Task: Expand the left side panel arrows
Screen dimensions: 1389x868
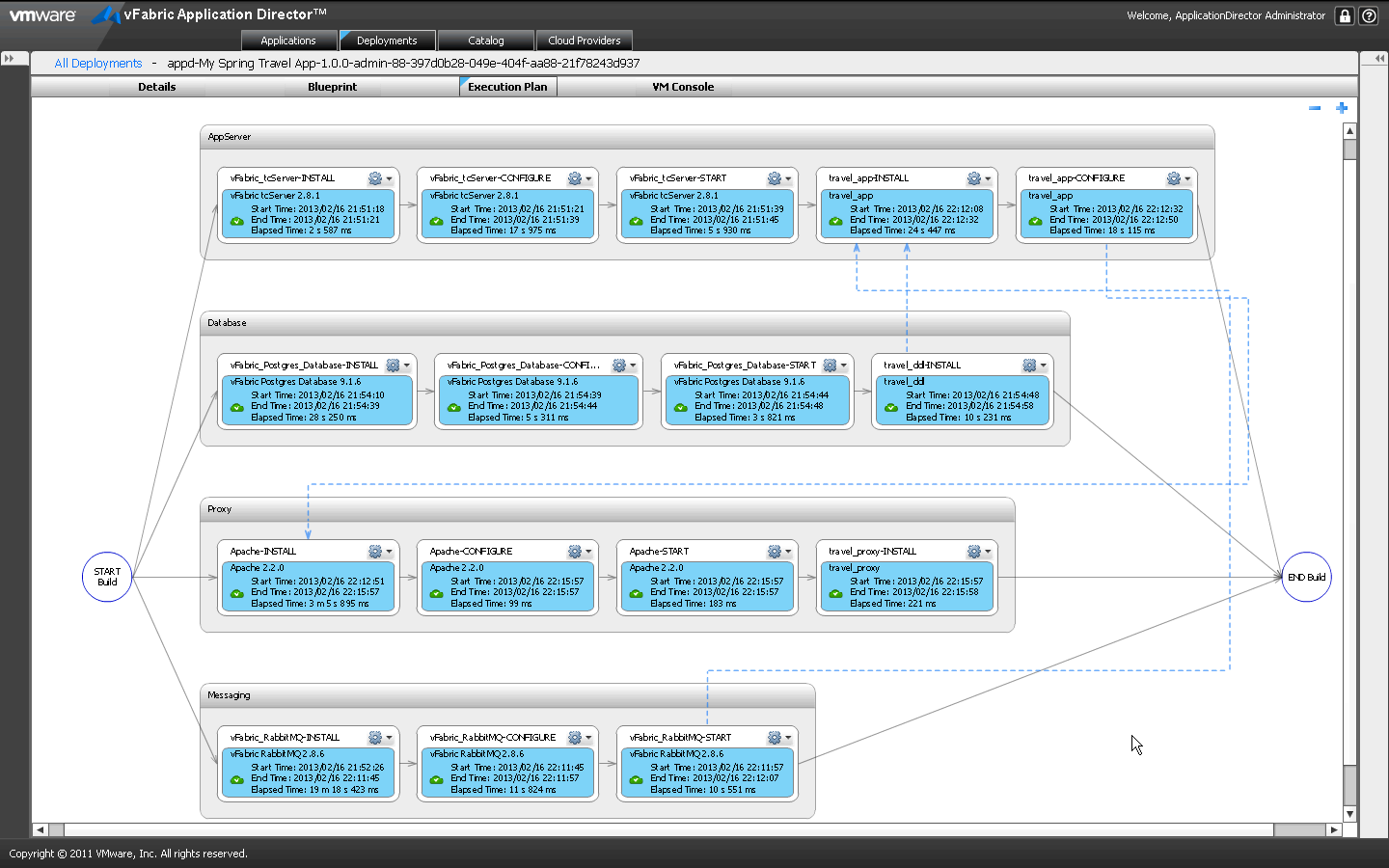Action: coord(10,59)
